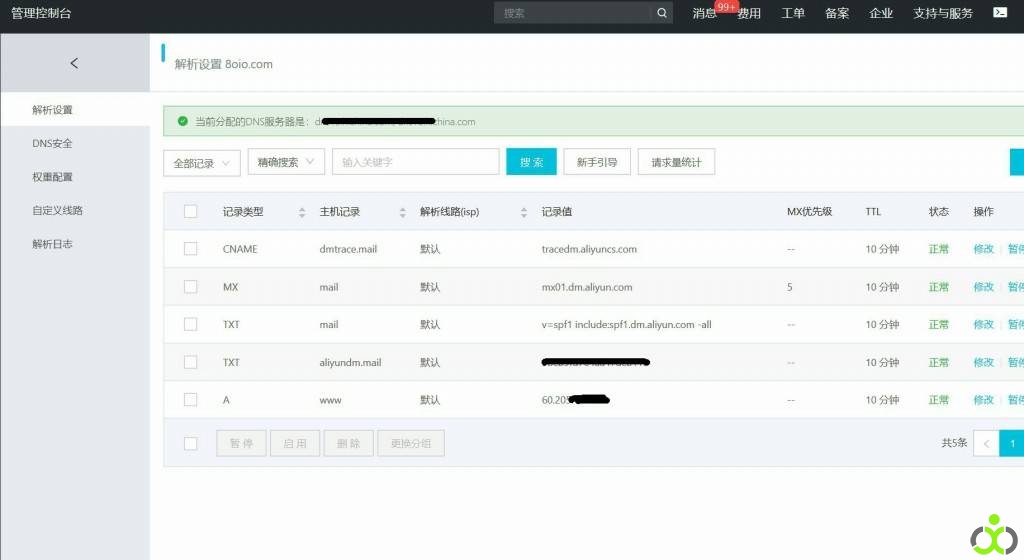Sort by 主机记录 column arrows

pos(402,212)
